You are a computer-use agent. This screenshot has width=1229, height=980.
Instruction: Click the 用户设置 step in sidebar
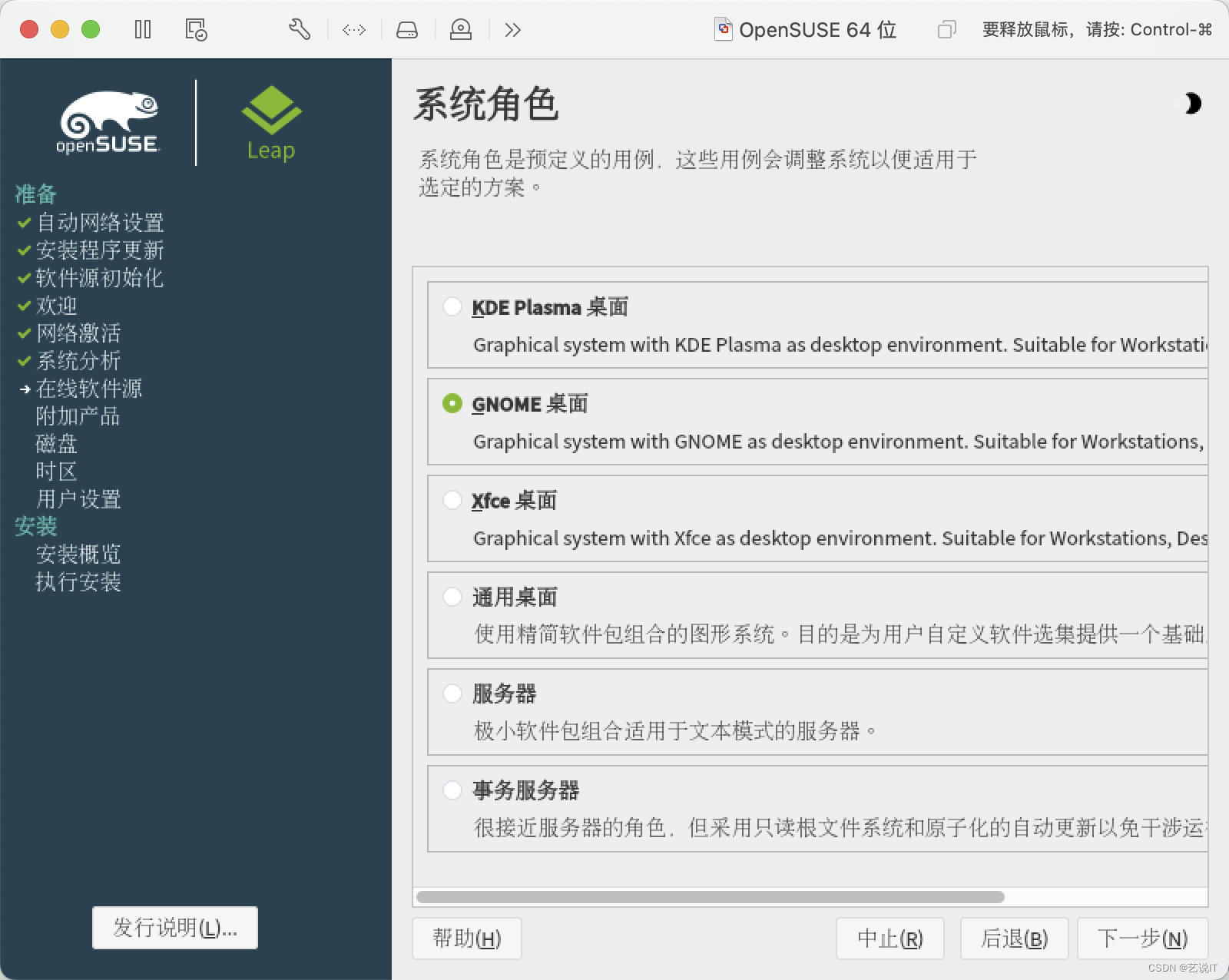coord(78,499)
